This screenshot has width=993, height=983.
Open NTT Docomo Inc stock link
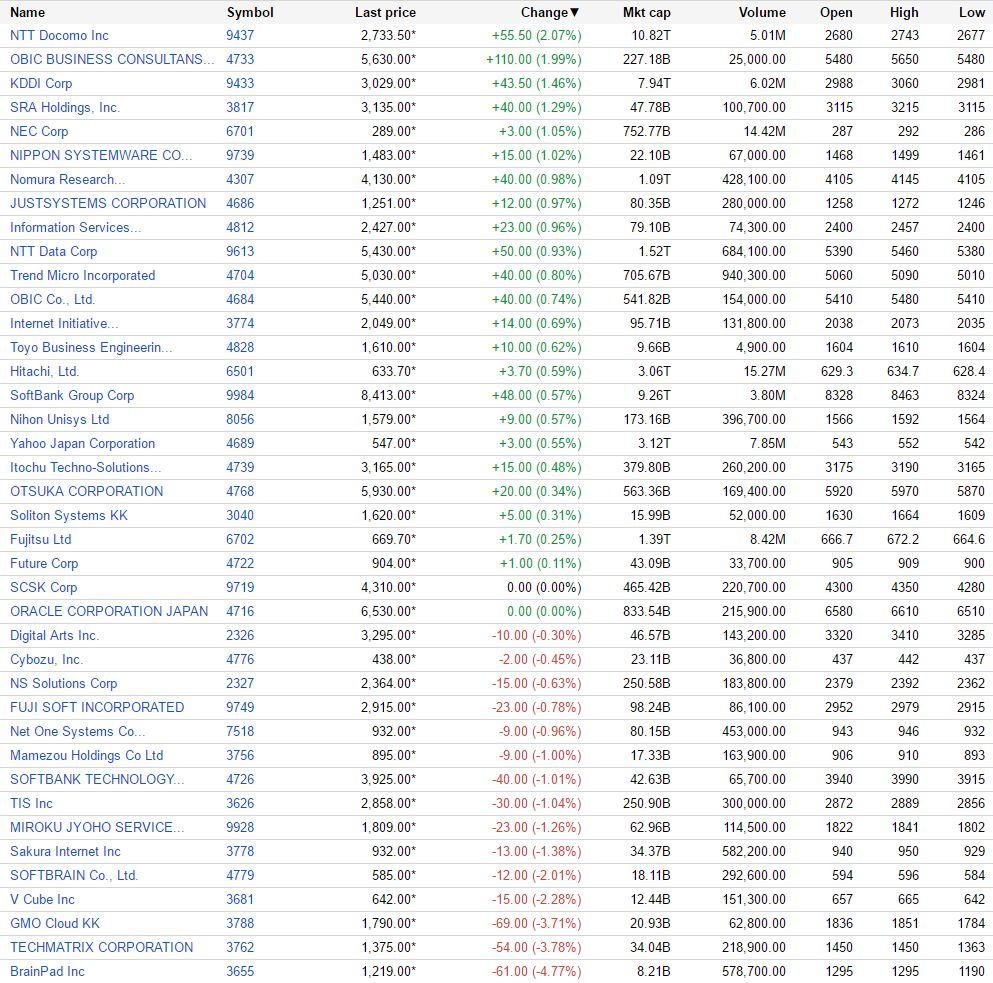click(59, 35)
